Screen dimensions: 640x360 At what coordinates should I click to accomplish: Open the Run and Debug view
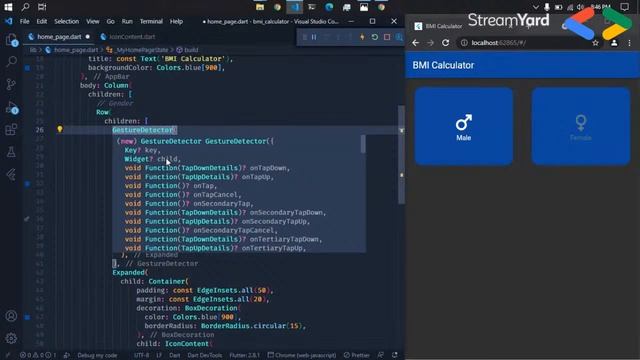11,107
